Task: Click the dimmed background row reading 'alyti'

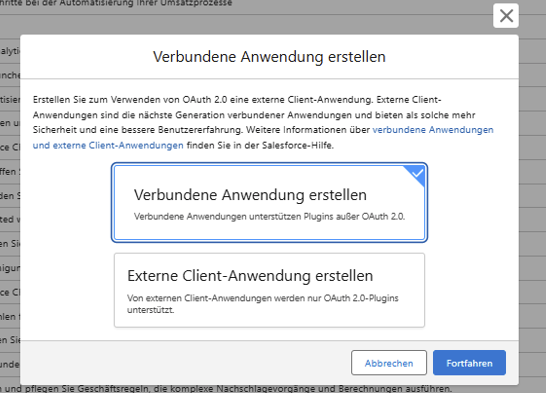Action: coord(10,51)
